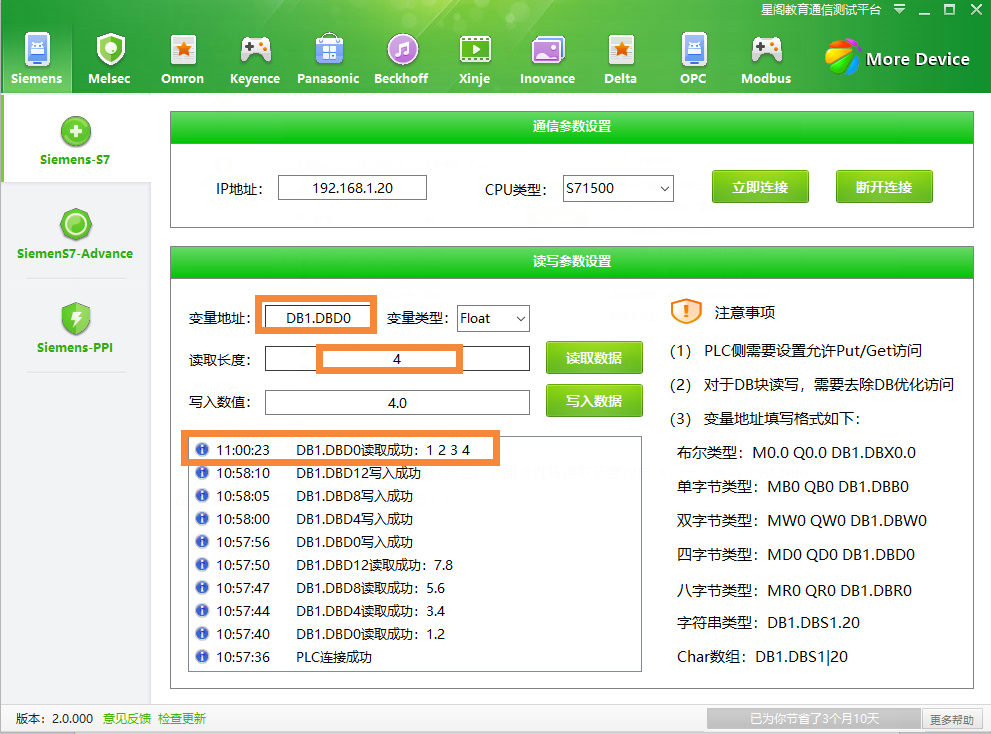Open Siemens-PPI sidebar item
Screen dimensions: 991x734
75,327
